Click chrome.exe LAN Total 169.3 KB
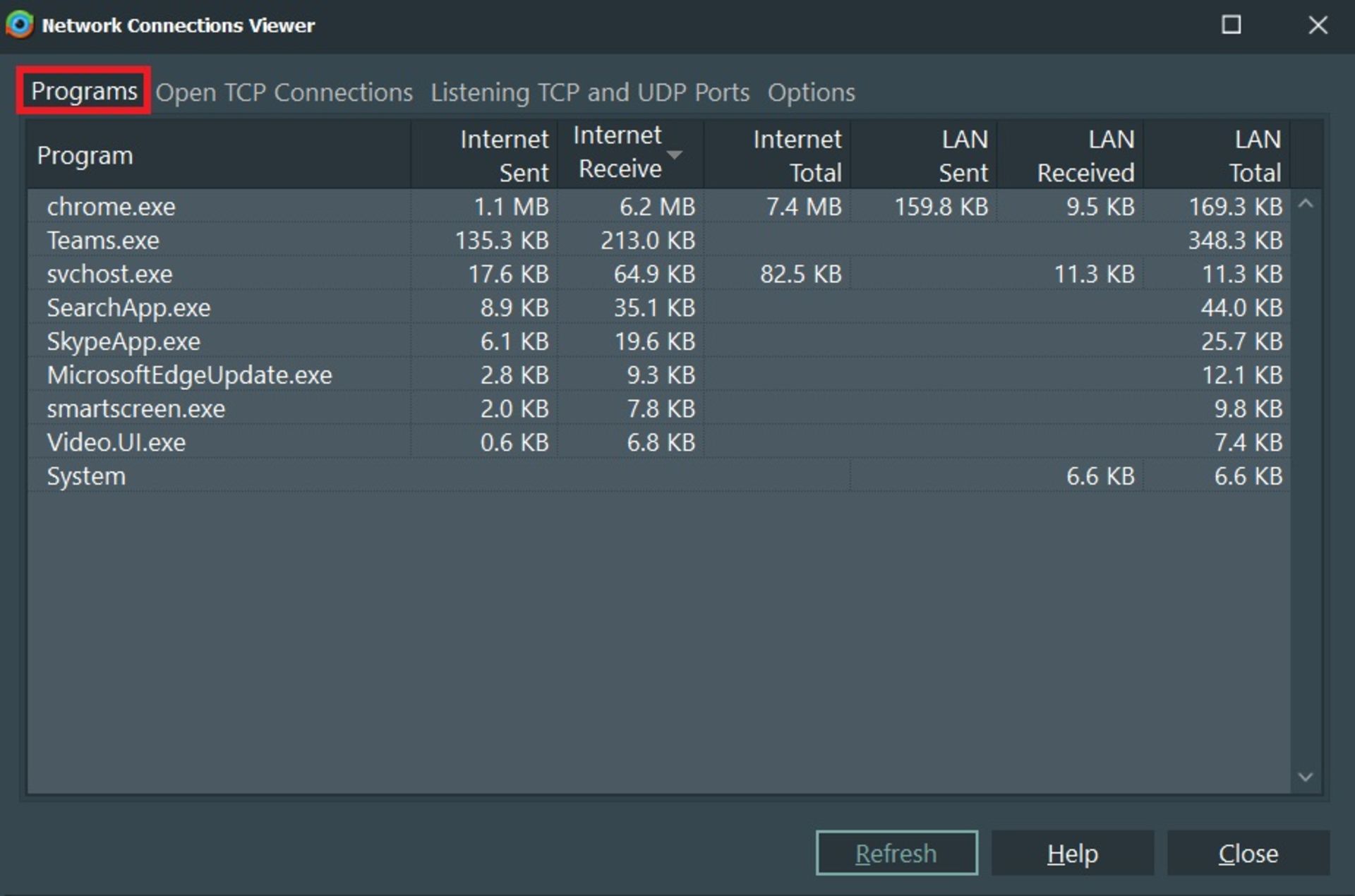The image size is (1355, 896). (1235, 207)
